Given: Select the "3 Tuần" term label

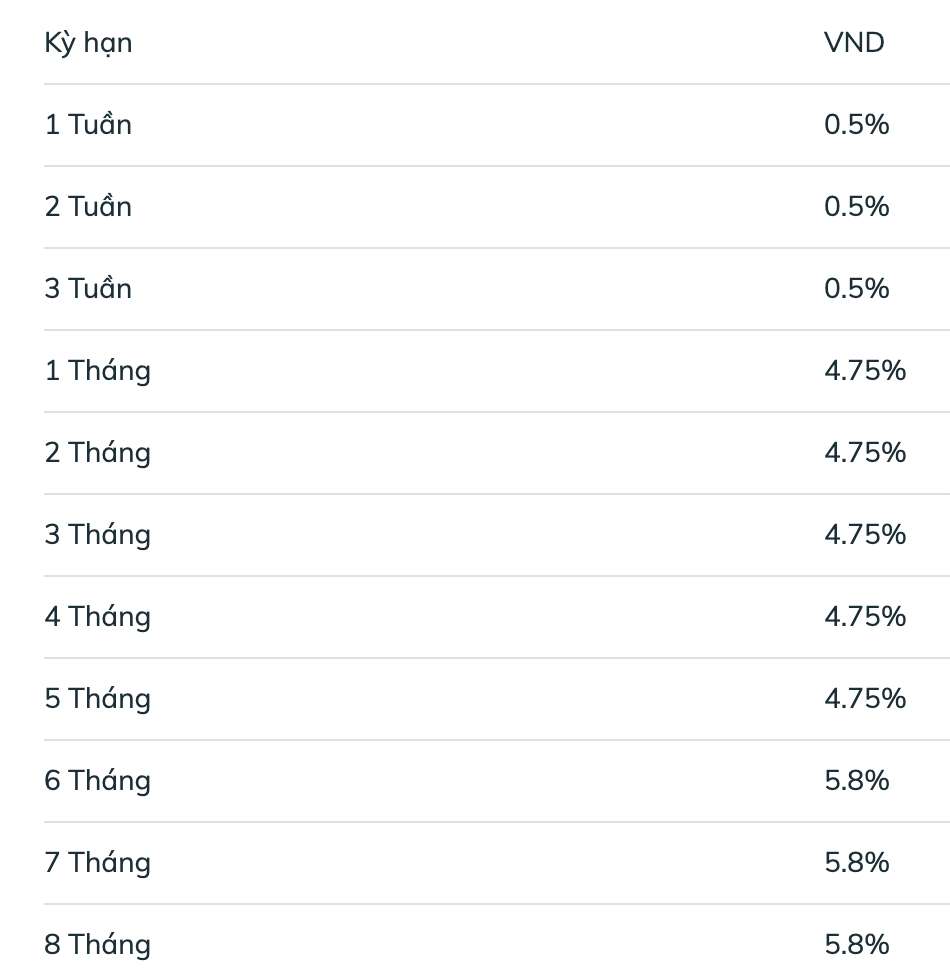Looking at the screenshot, I should (88, 289).
